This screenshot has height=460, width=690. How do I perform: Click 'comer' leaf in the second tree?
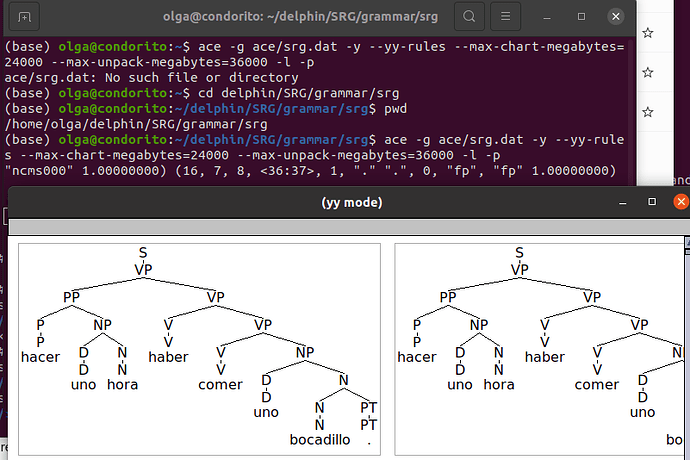tap(597, 385)
